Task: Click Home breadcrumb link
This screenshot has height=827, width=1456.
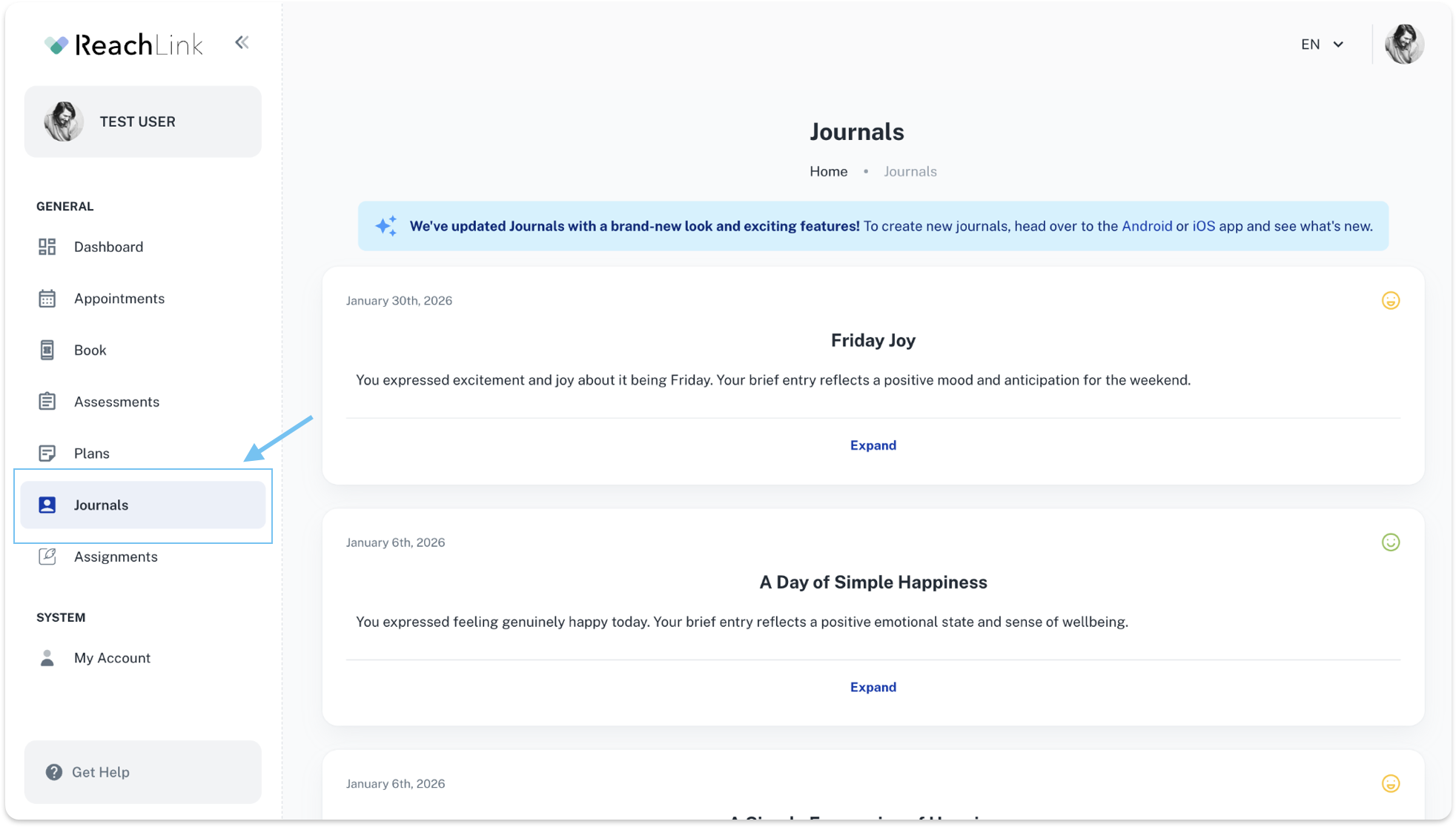Action: click(x=828, y=172)
